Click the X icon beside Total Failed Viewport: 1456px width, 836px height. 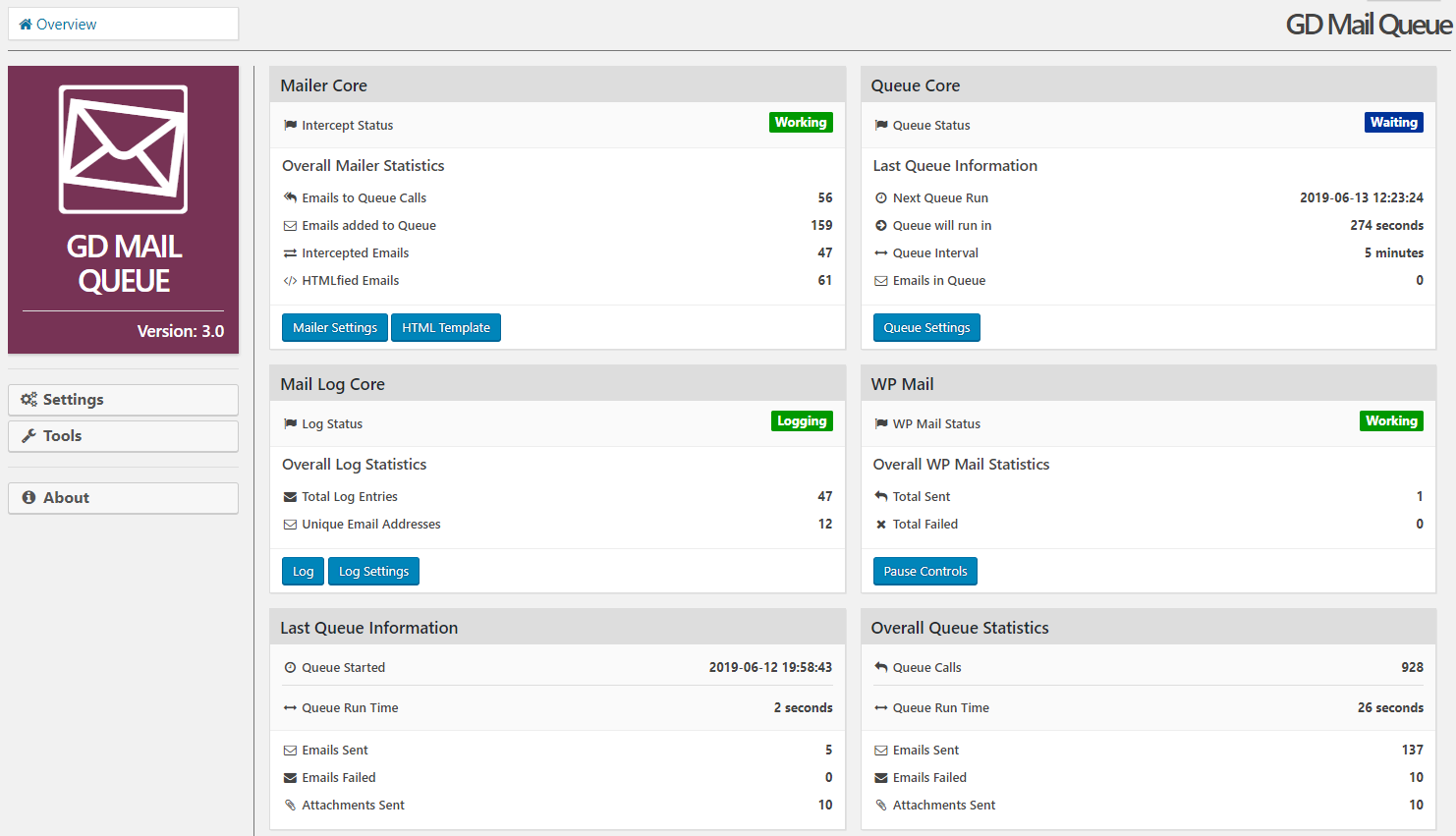pos(881,525)
